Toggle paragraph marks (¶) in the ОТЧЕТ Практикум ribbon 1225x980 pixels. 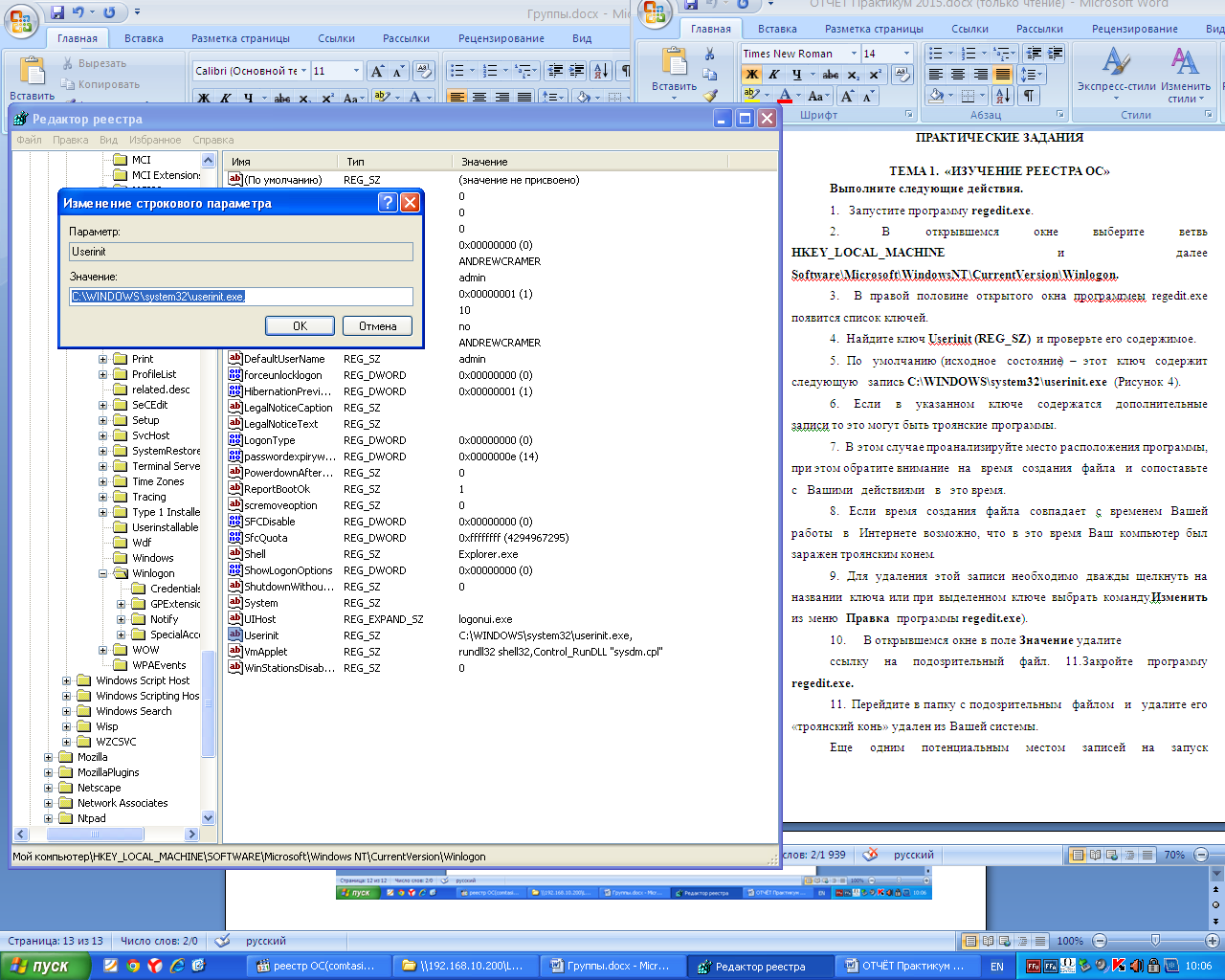[x=1028, y=96]
